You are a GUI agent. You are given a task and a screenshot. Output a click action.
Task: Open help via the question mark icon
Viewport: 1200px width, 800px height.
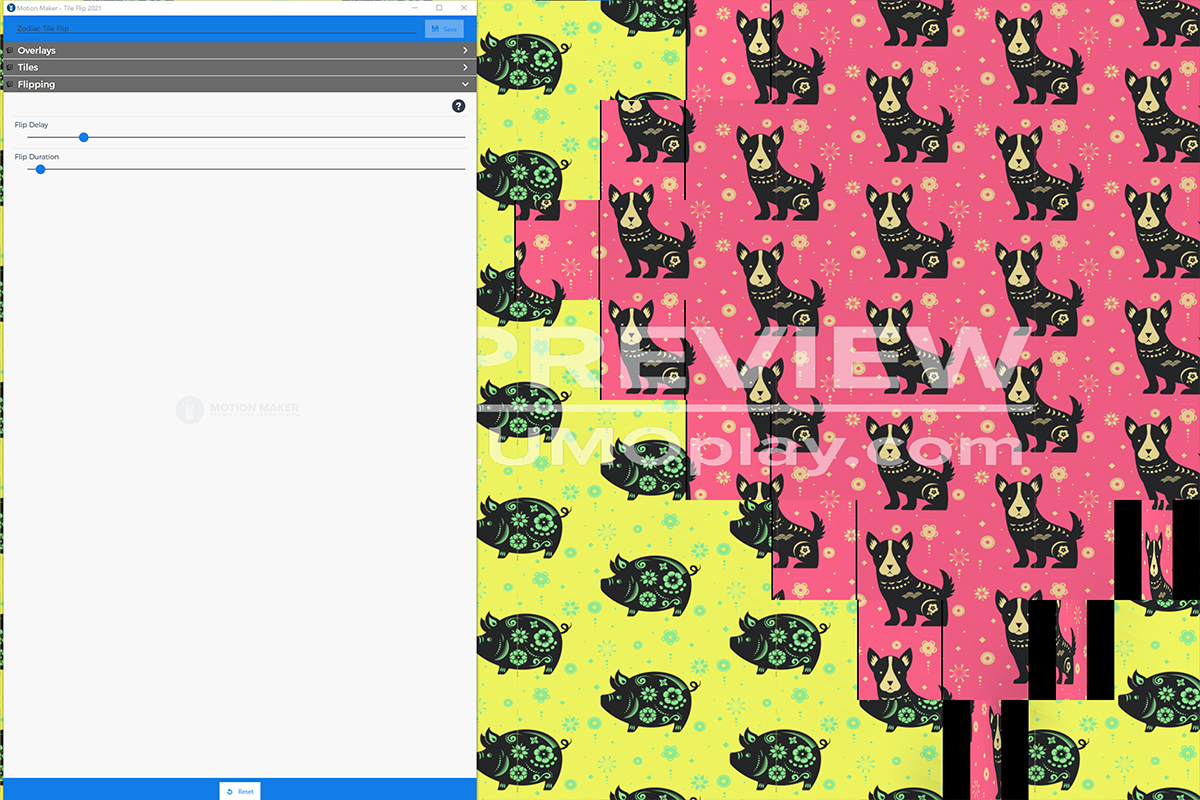[x=458, y=106]
